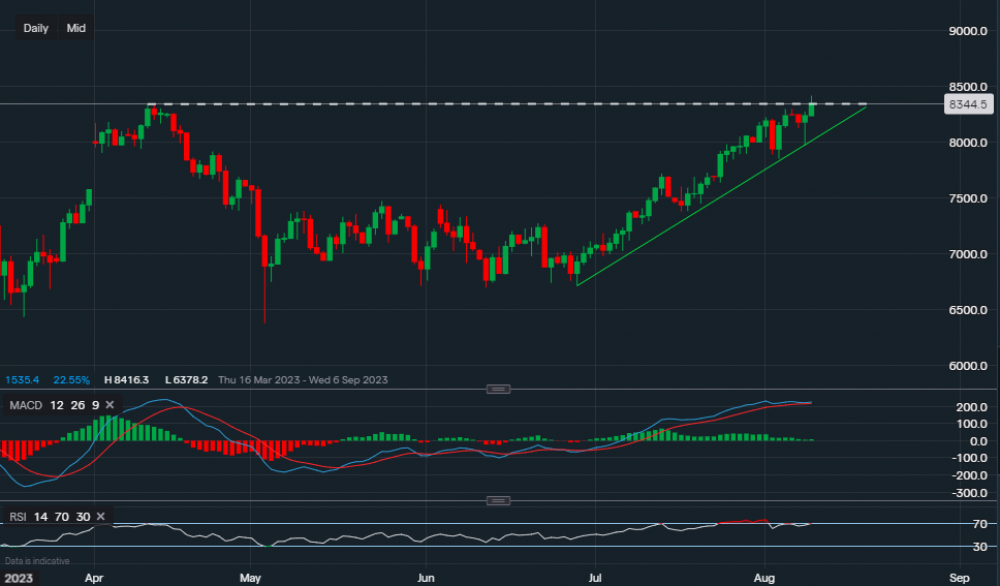Click the 2023 year label

point(20,578)
